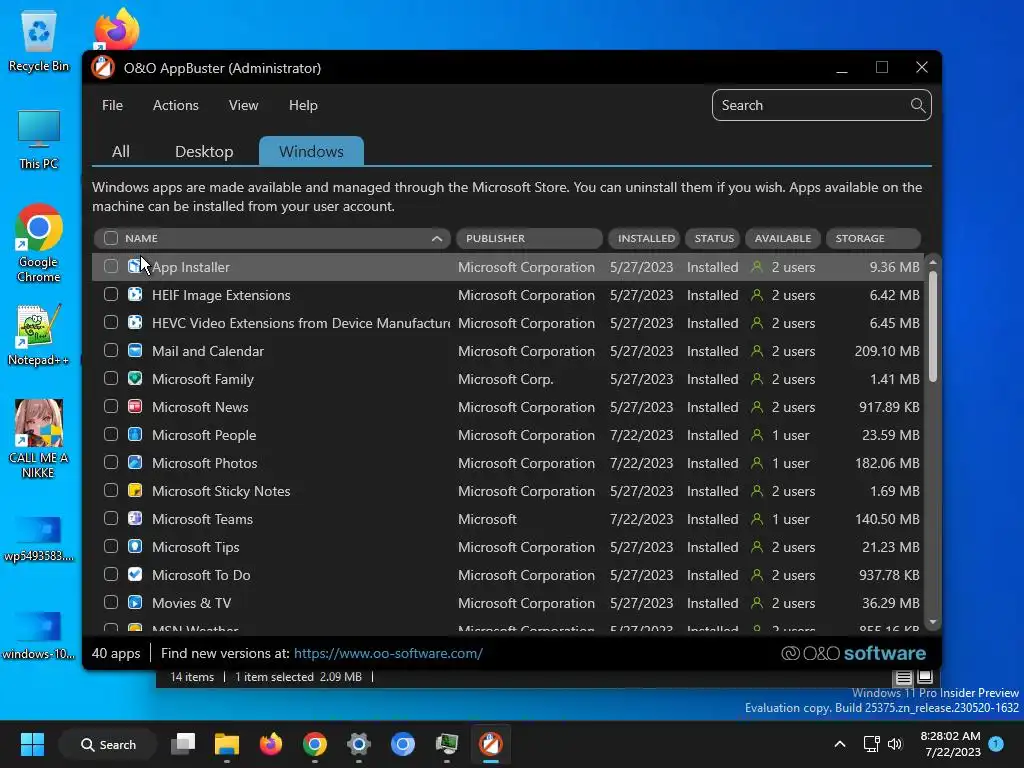Click the details view icon in Explorer status bar

903,677
